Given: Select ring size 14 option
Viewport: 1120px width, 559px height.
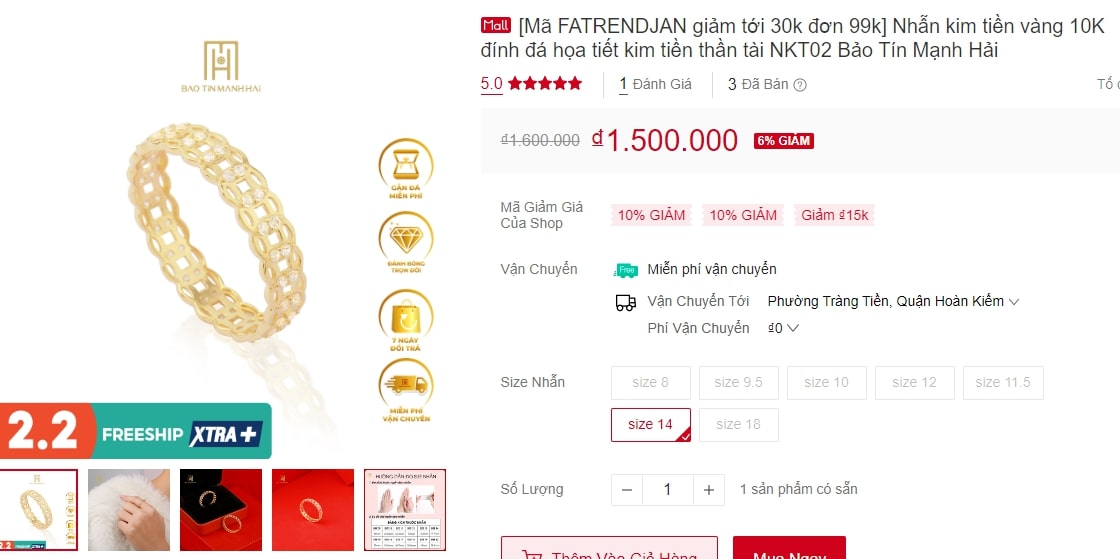Looking at the screenshot, I should [651, 425].
